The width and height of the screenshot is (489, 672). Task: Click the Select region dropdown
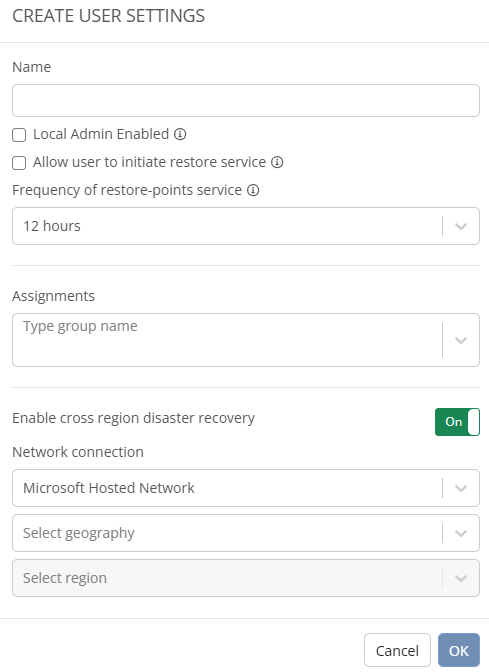[x=246, y=578]
